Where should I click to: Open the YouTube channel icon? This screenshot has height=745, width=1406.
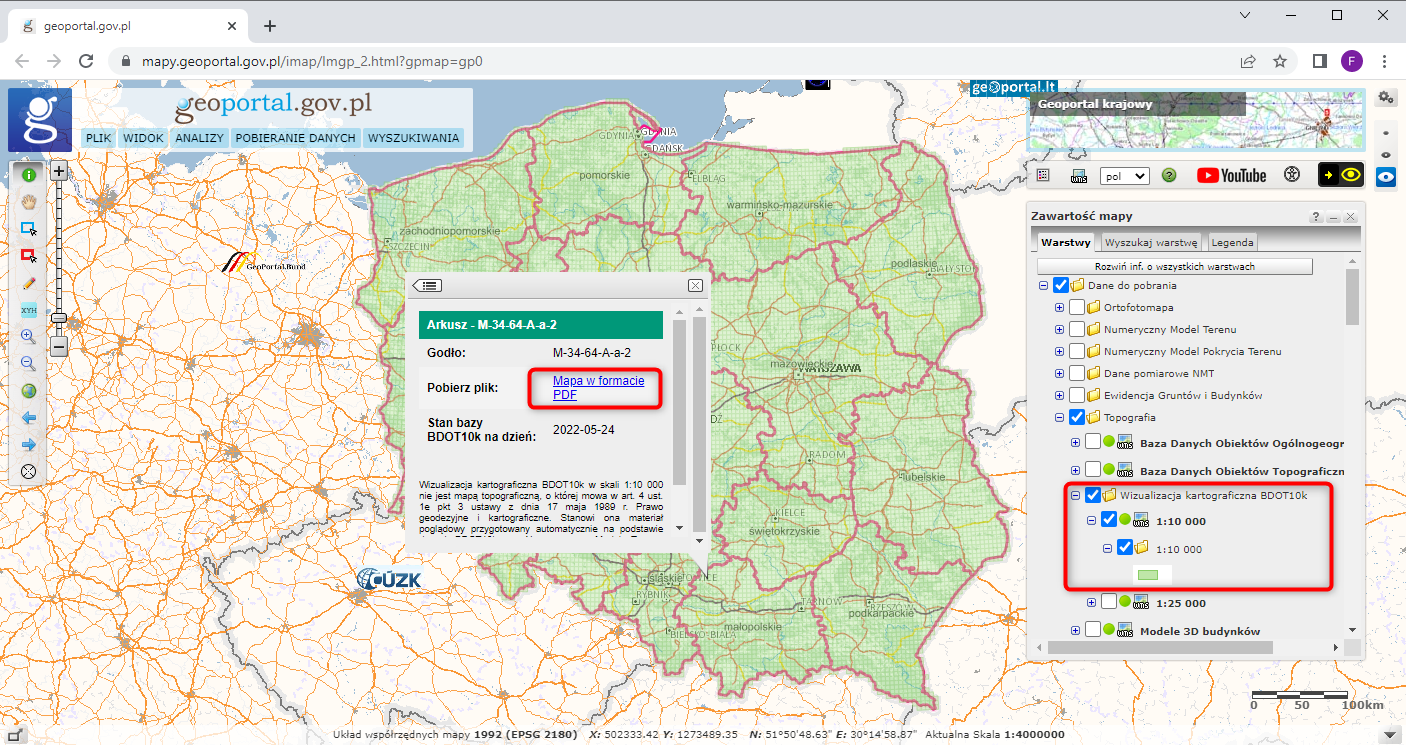(1231, 175)
